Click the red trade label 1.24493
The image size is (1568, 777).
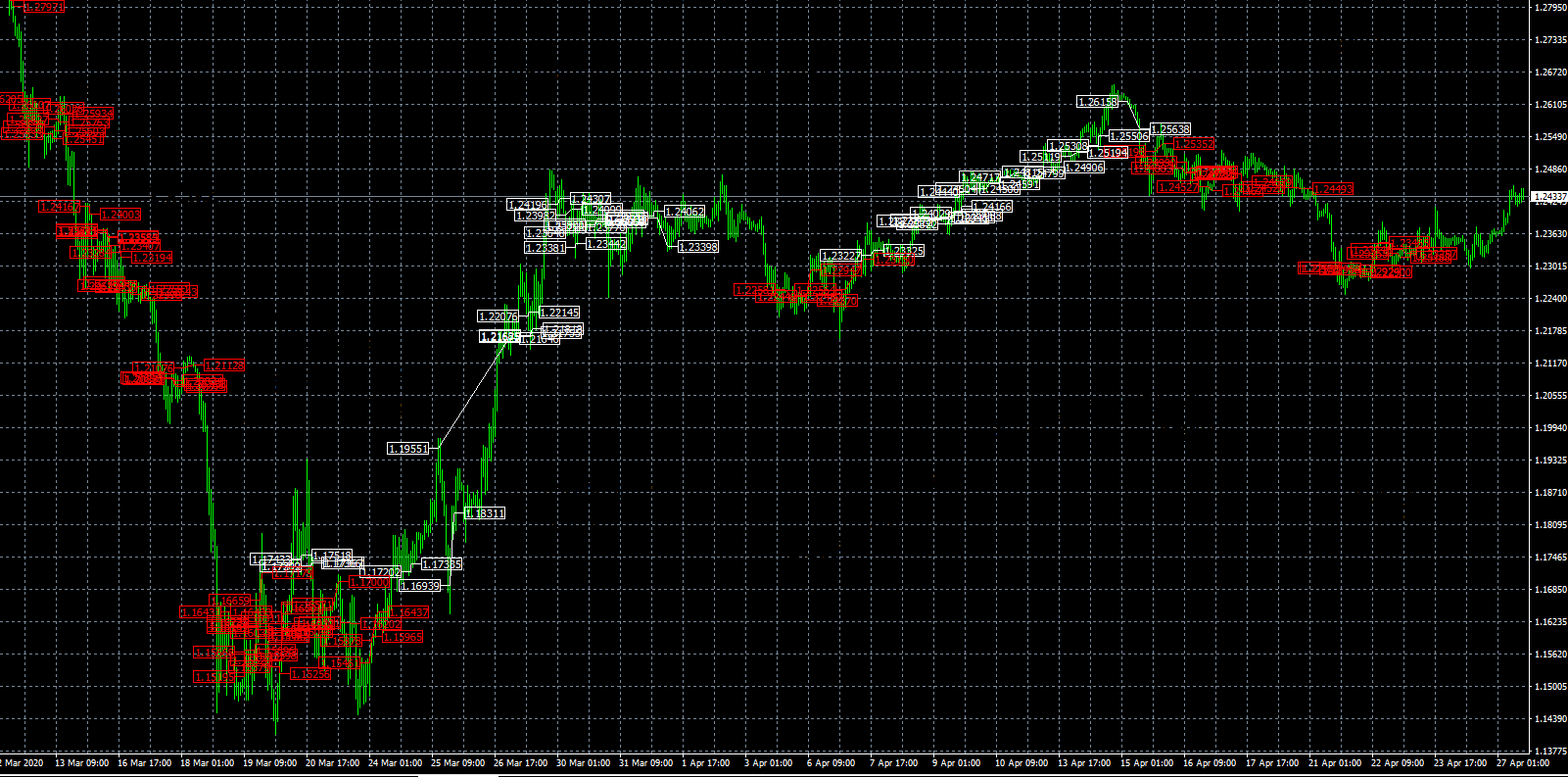click(x=1333, y=189)
